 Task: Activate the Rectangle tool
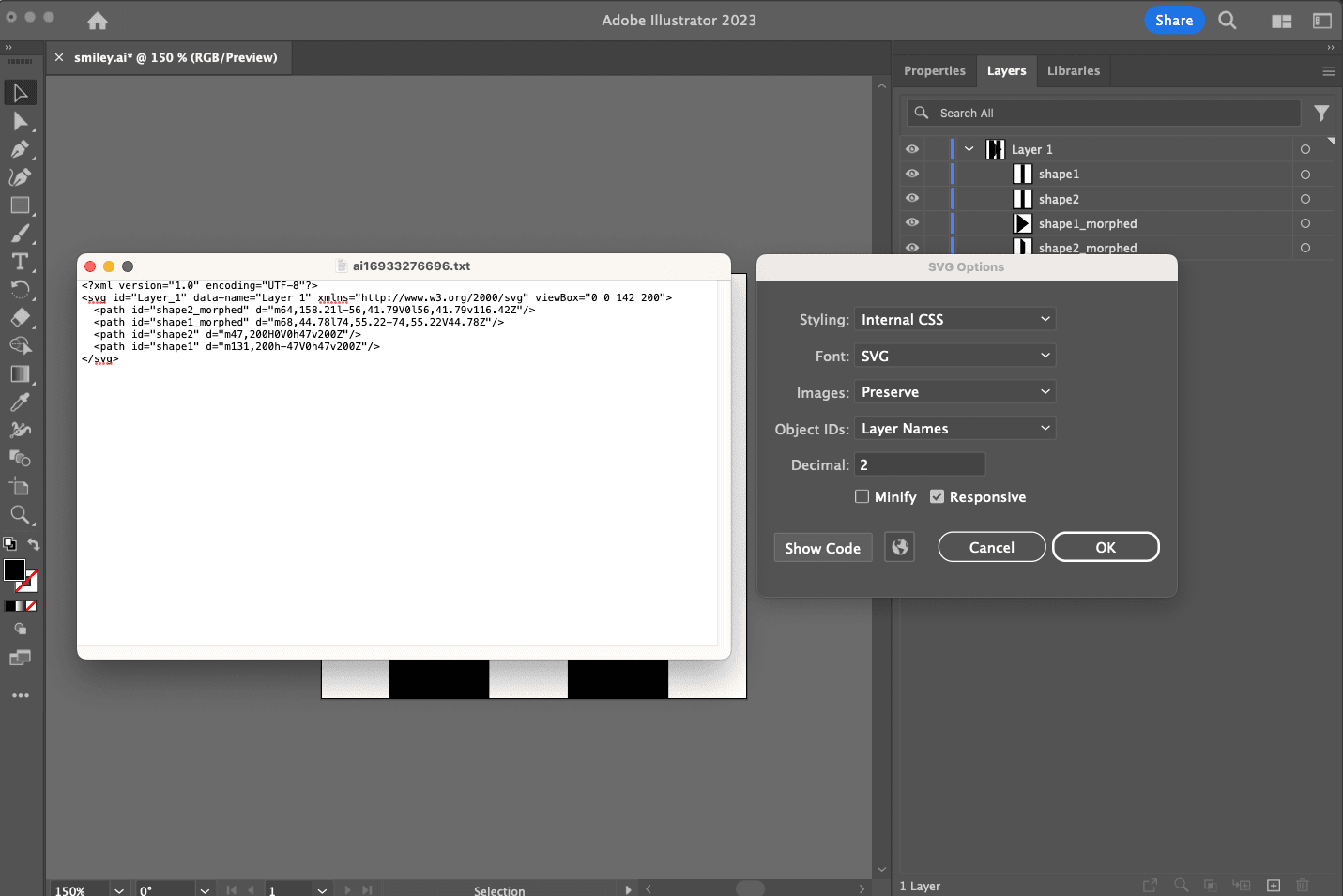pyautogui.click(x=21, y=205)
